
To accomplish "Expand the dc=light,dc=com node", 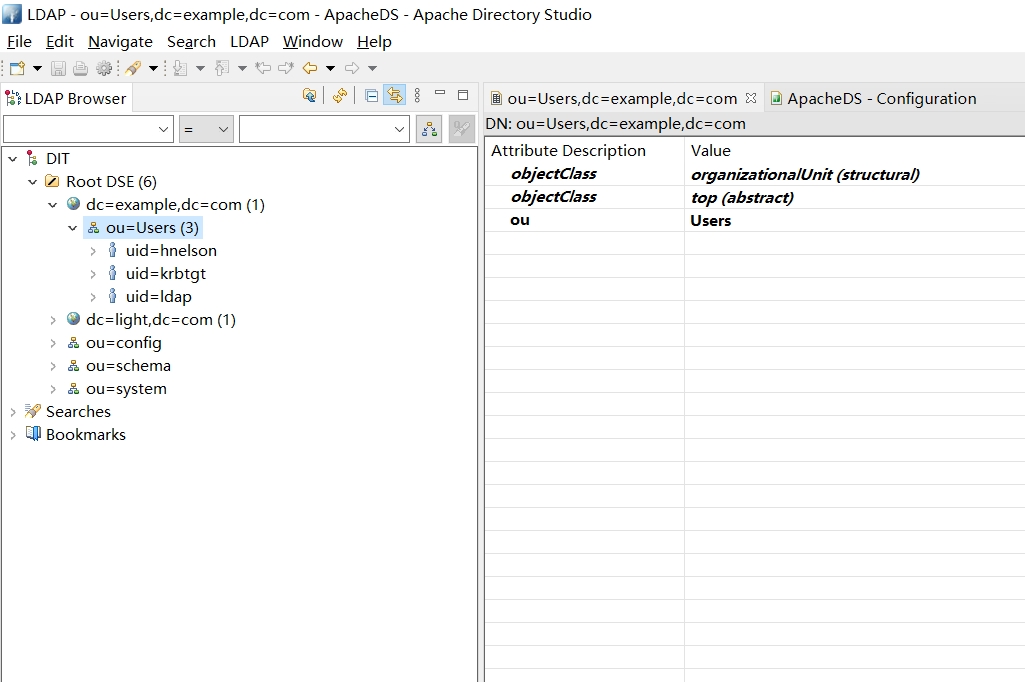I will coord(53,320).
